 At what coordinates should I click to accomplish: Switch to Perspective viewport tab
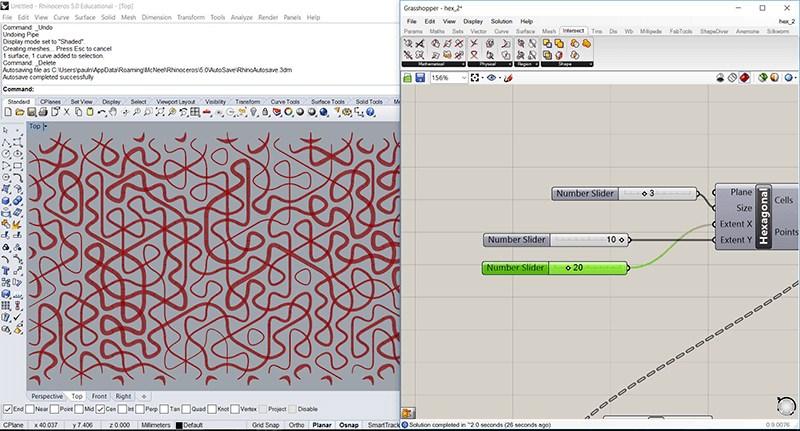(47, 396)
